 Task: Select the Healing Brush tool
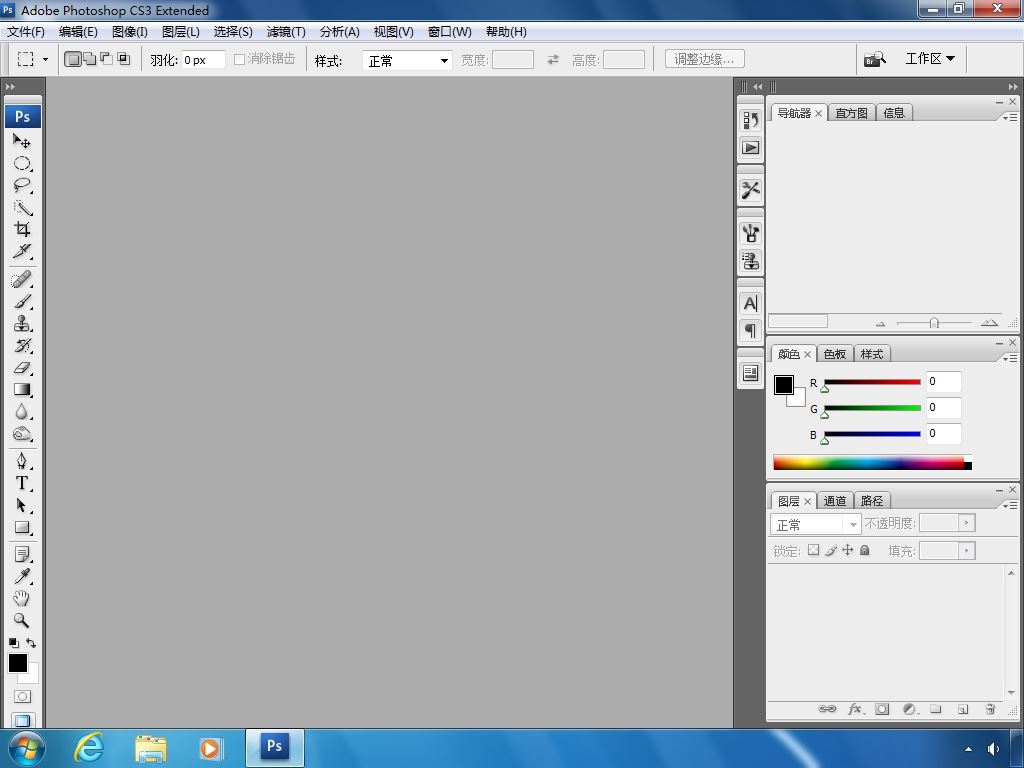pyautogui.click(x=22, y=280)
